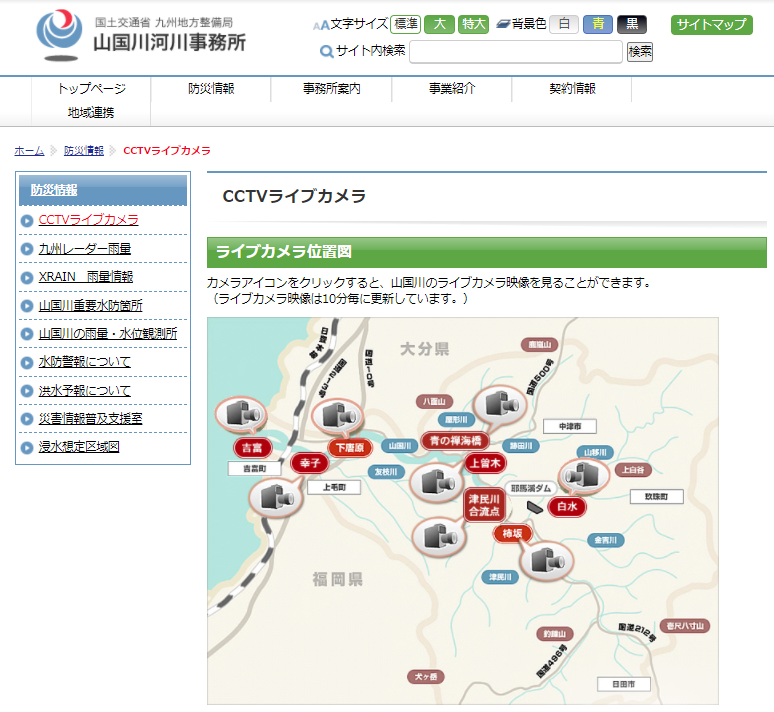Open the 白水 camera icon on map
The image size is (774, 712).
point(583,476)
